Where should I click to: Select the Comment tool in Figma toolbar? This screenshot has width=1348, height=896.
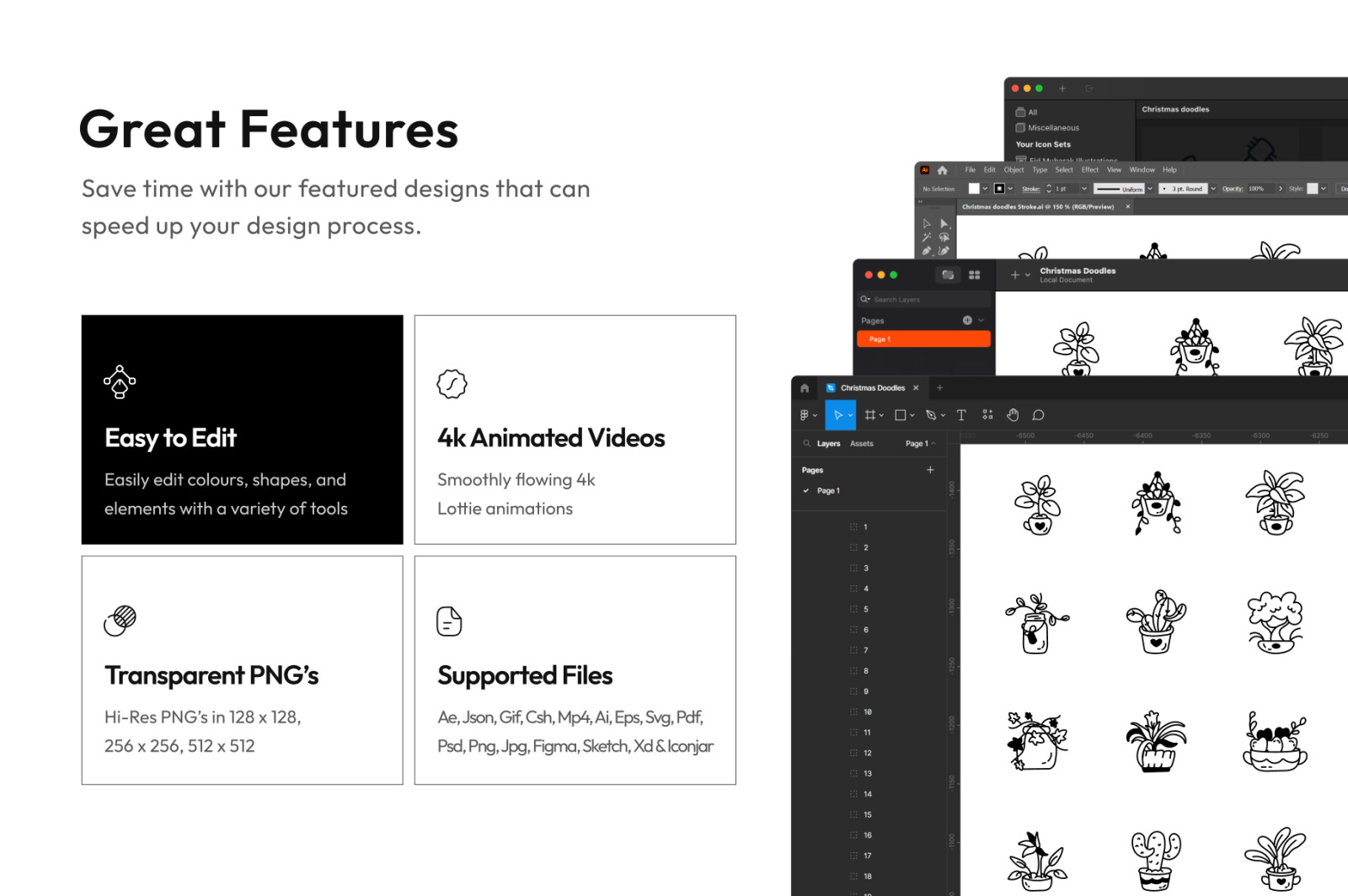tap(1038, 415)
